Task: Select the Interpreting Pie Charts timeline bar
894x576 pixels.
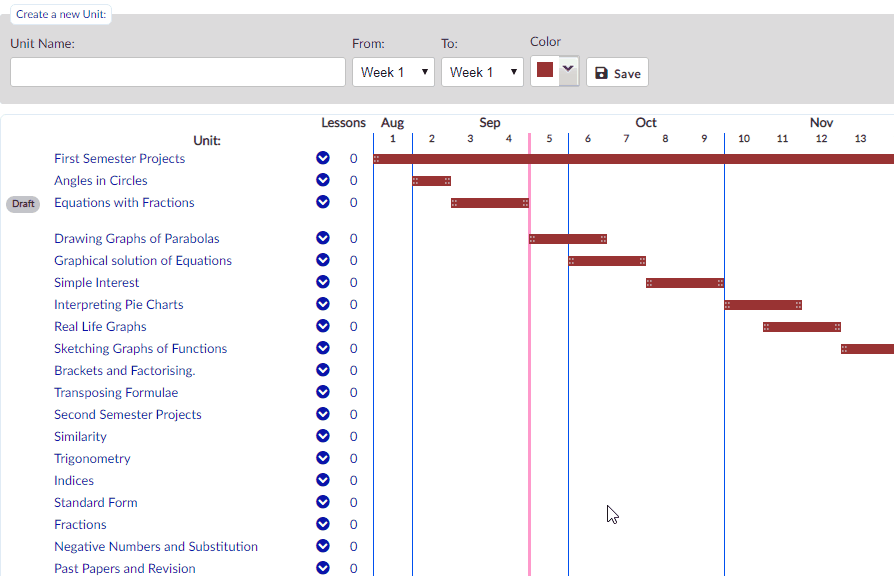Action: point(763,305)
